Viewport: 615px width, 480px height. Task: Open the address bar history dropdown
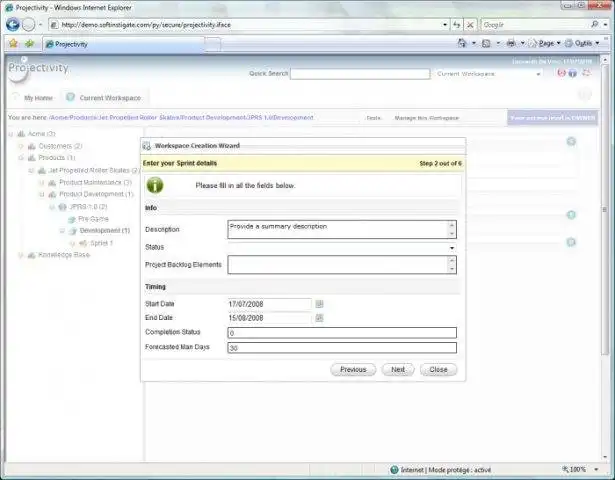[445, 25]
